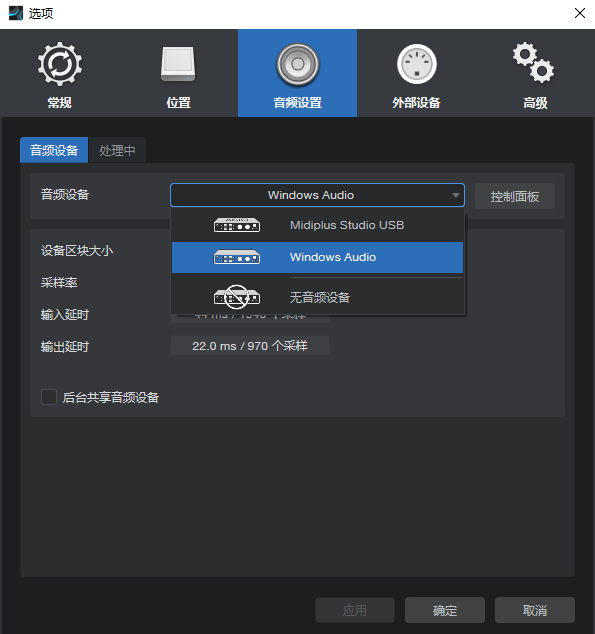This screenshot has height=634, width=595.
Task: Open the 外部设备 MIDI connector icon
Action: click(417, 64)
